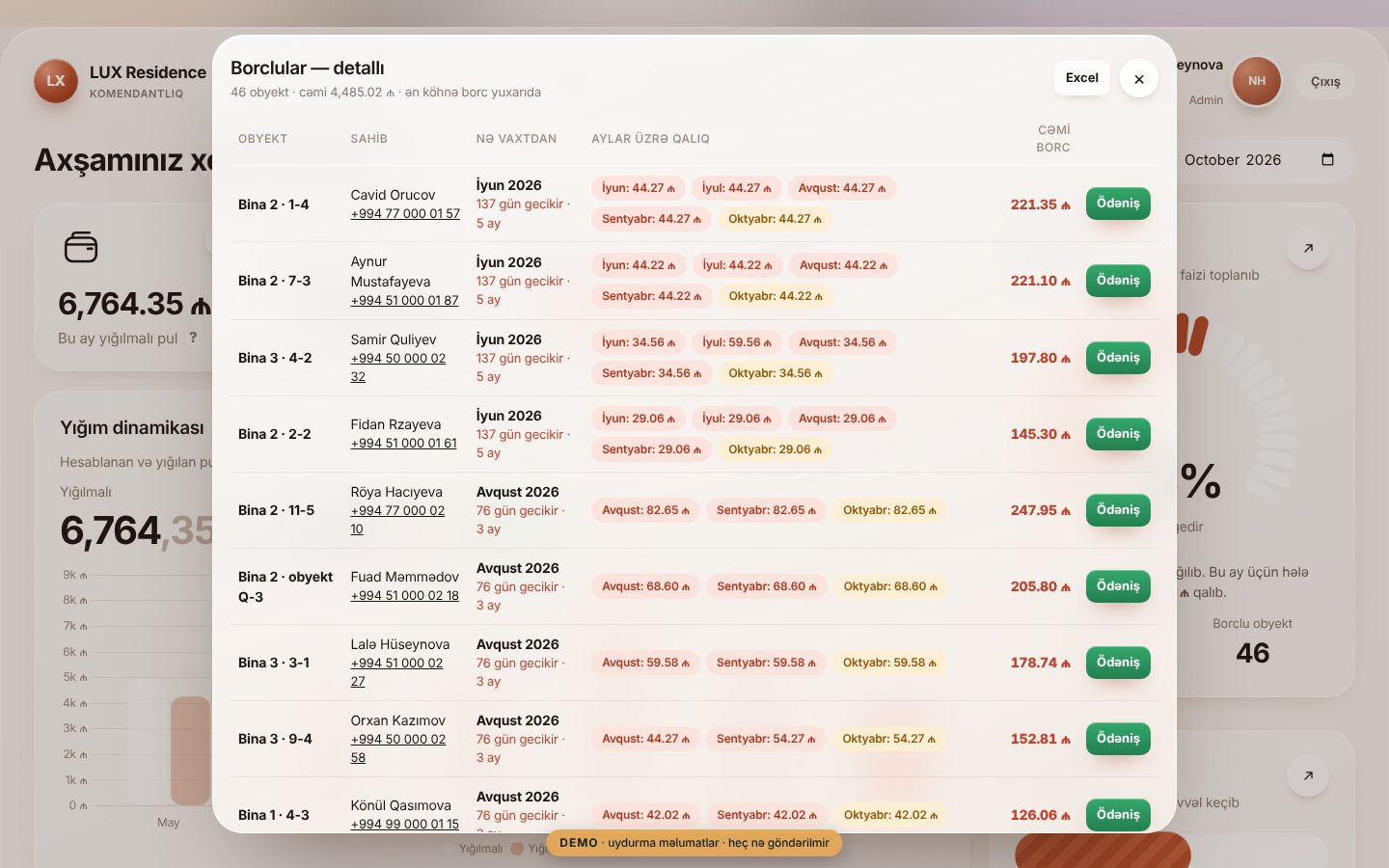Click the İyul: 59.56 chip for Bina 3 · 4-2
The height and width of the screenshot is (868, 1389).
coord(737,342)
